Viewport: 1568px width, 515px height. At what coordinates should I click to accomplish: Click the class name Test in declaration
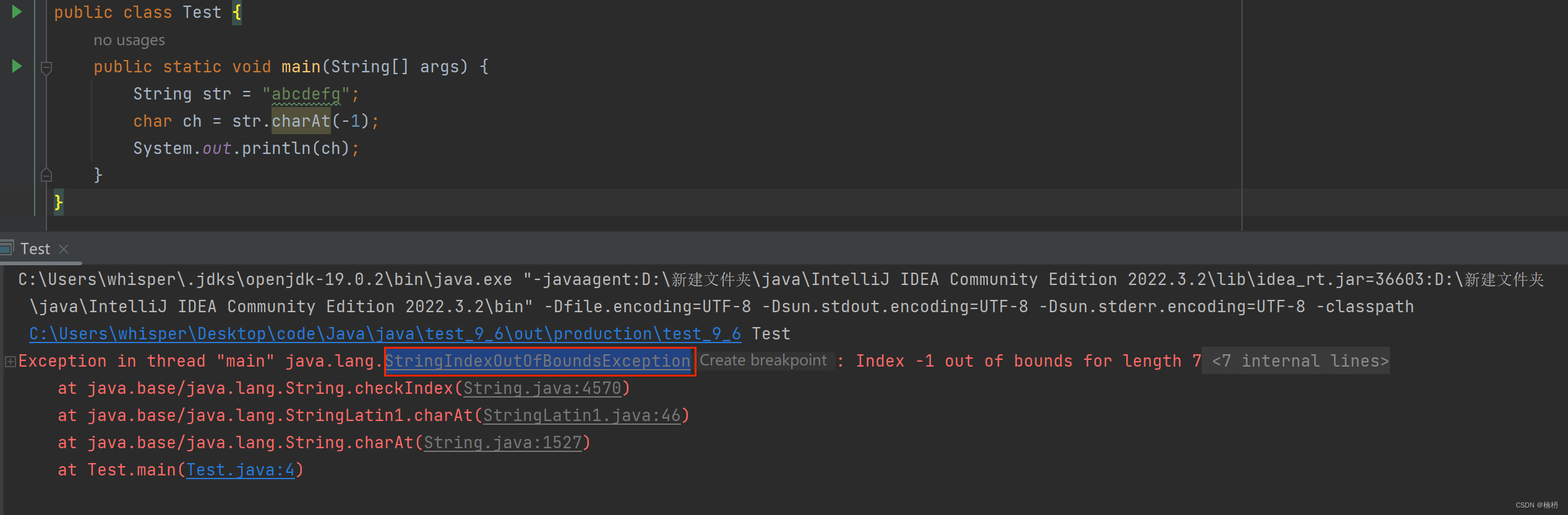click(202, 12)
